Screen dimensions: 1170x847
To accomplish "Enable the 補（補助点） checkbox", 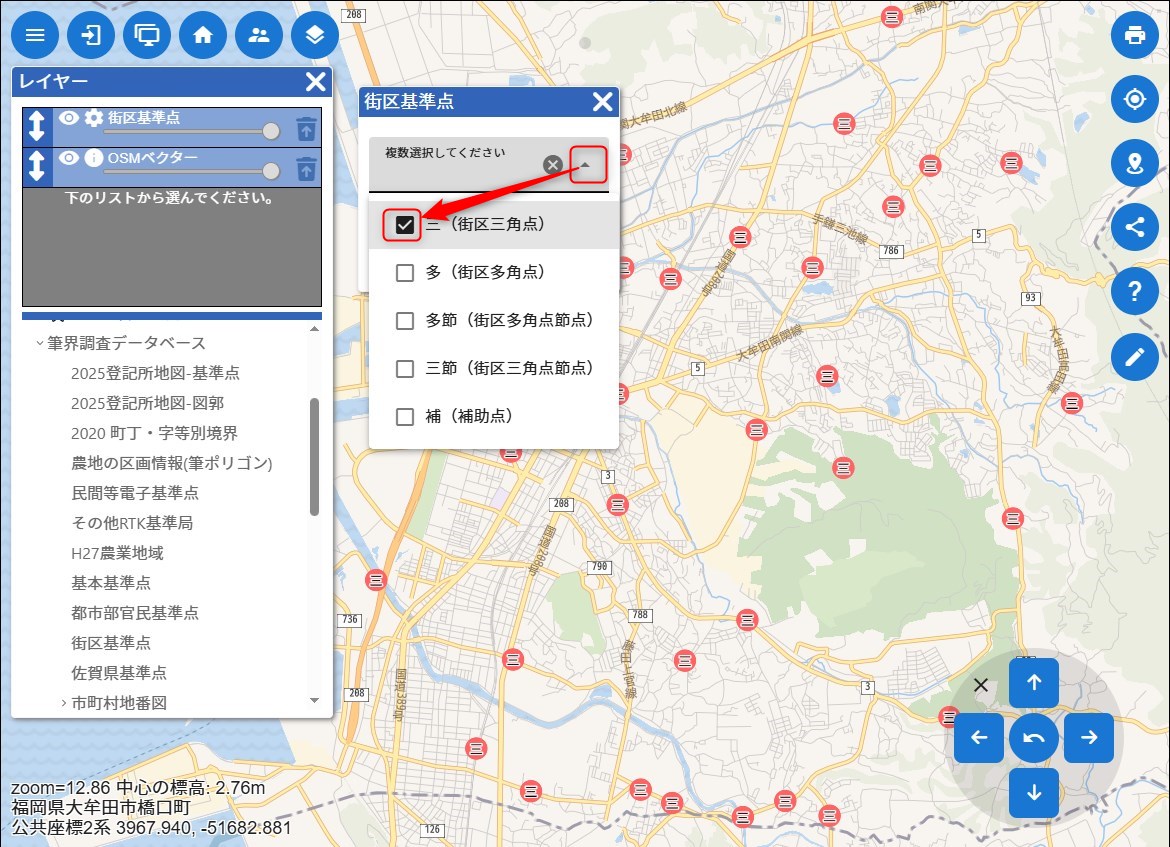I will pyautogui.click(x=405, y=417).
